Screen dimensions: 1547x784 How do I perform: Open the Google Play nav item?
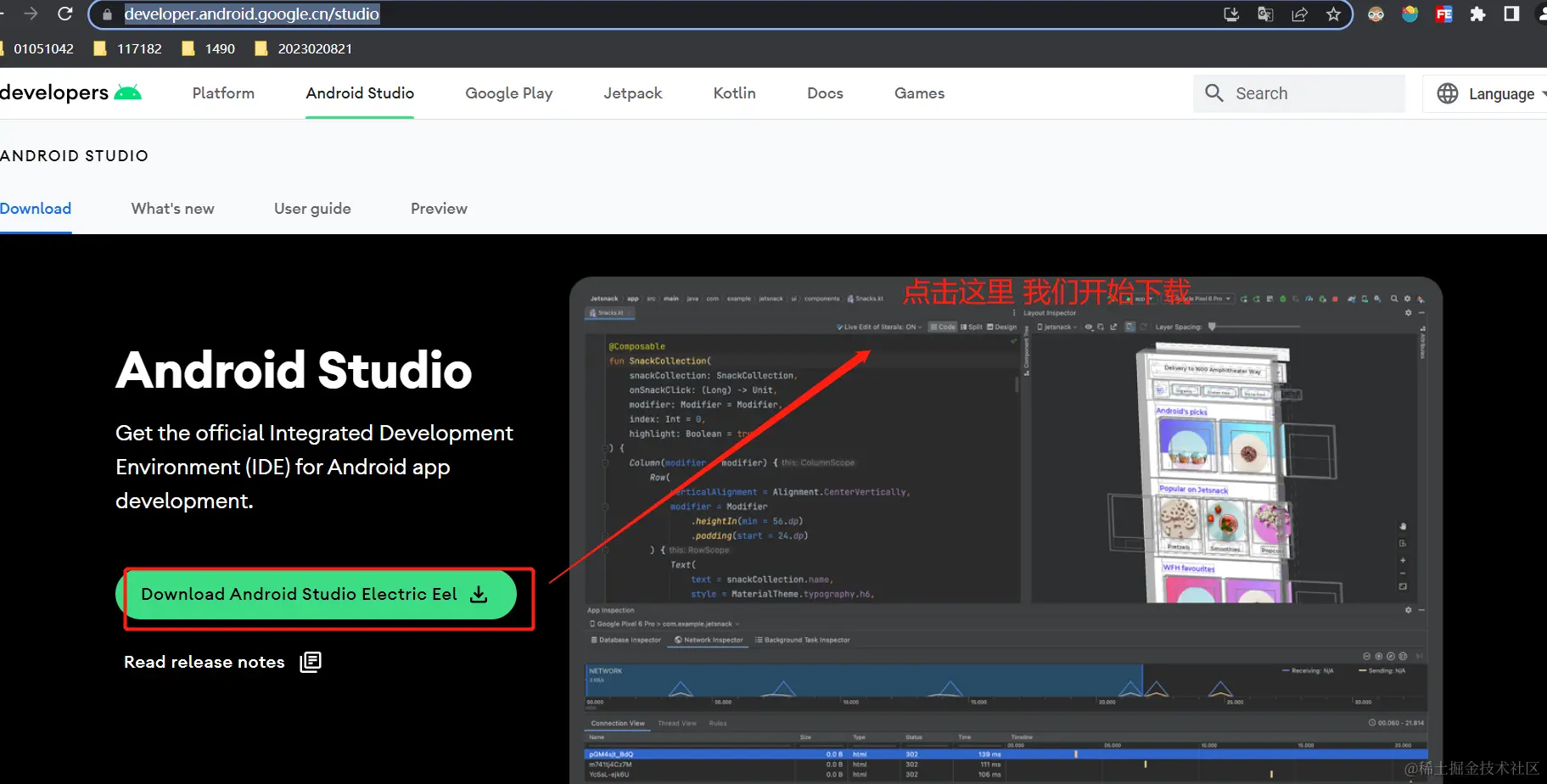tap(509, 93)
